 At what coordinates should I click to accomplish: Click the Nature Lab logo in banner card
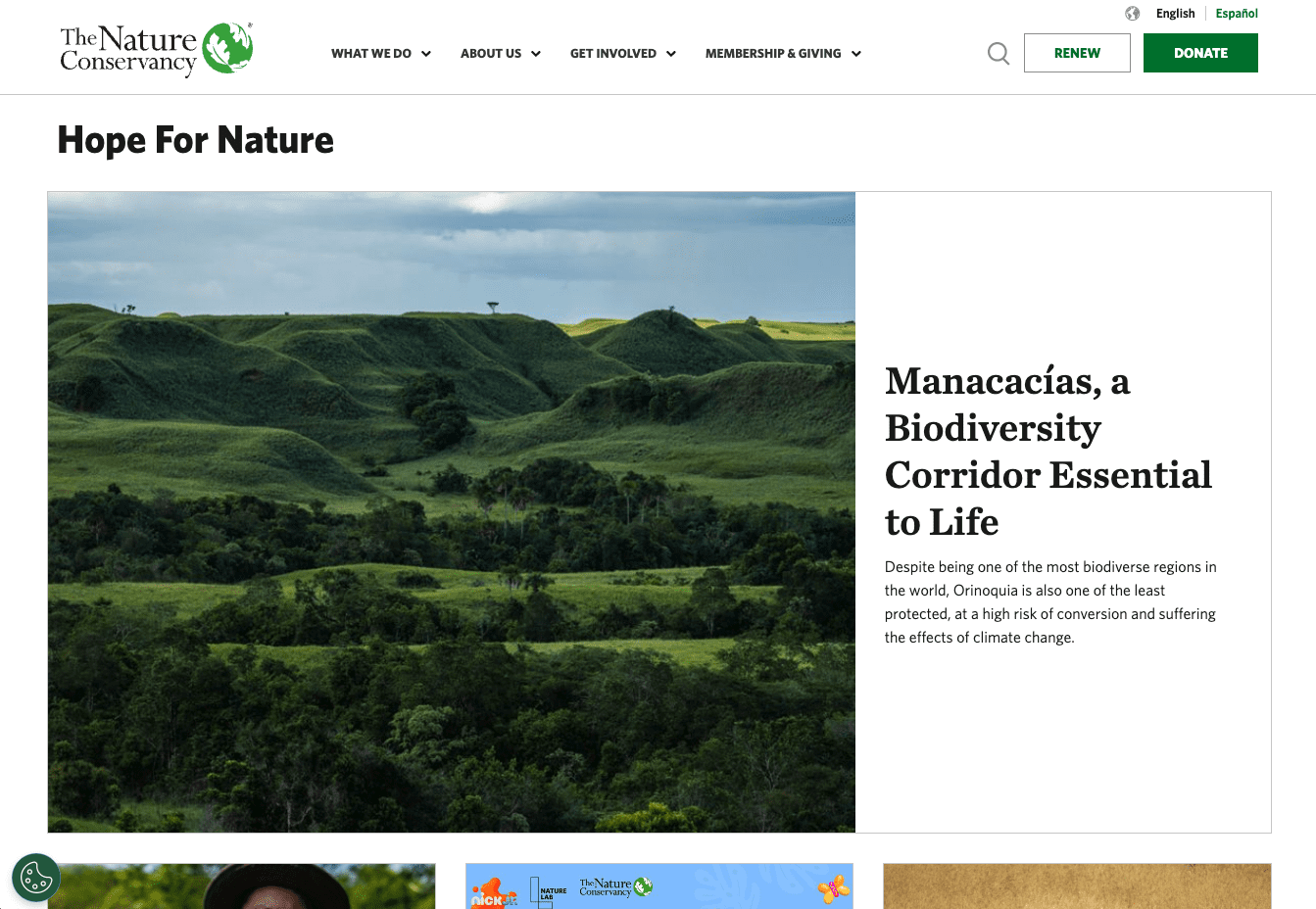(549, 891)
